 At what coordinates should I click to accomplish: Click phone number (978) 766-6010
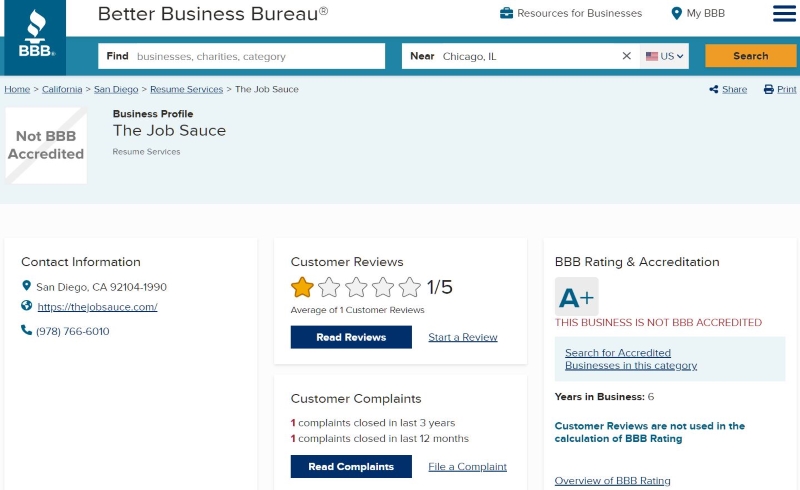coord(72,331)
